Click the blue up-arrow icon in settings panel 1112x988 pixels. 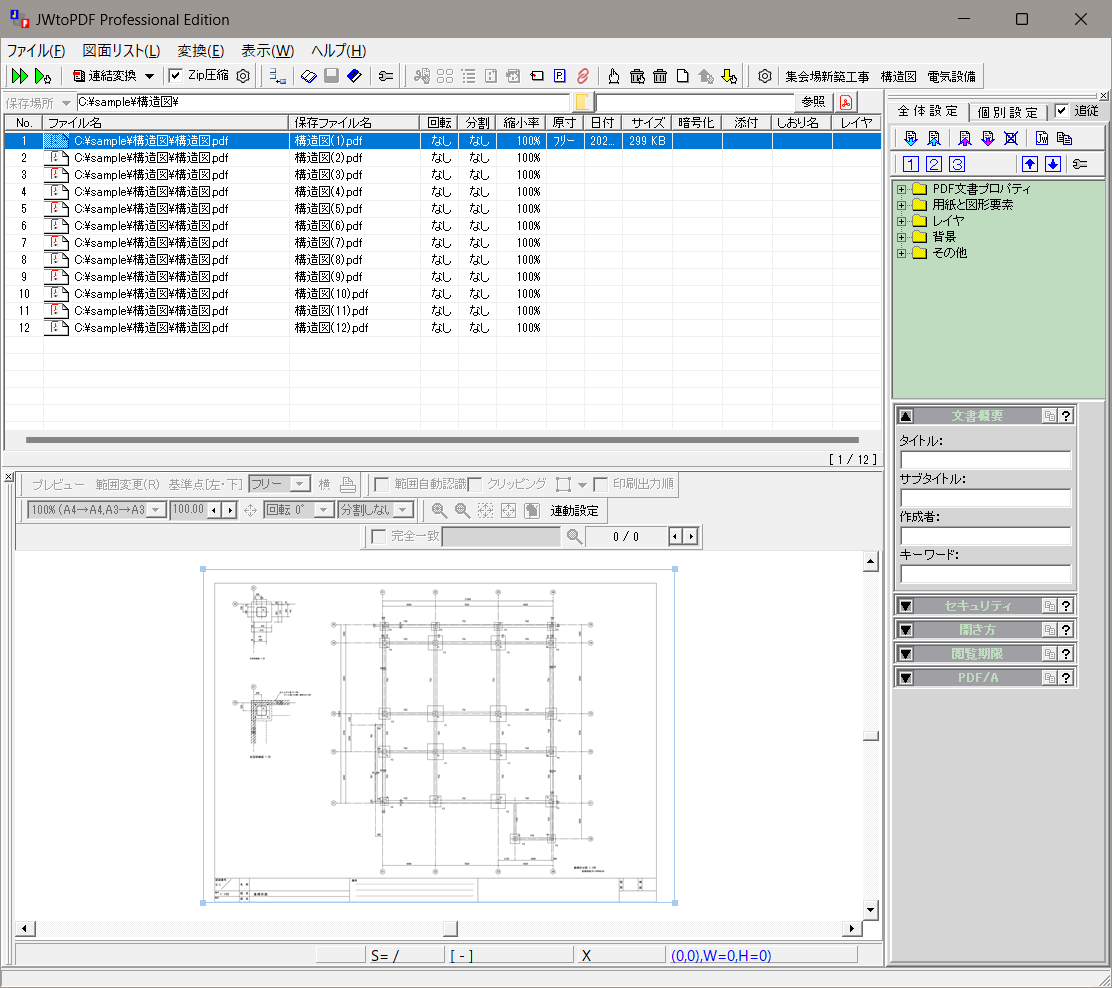1029,165
